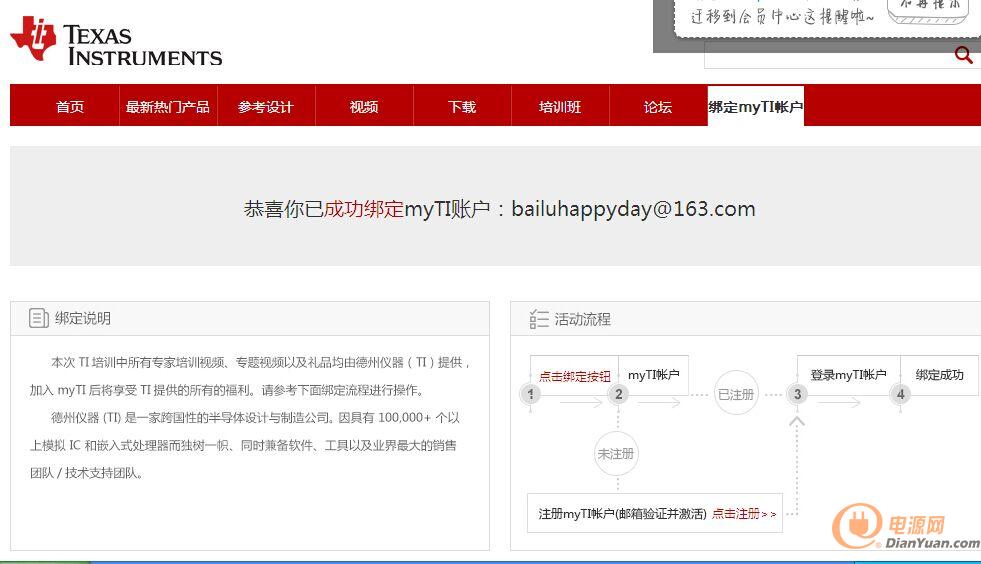Open the 培训班 menu item
981x564 pixels.
point(560,106)
